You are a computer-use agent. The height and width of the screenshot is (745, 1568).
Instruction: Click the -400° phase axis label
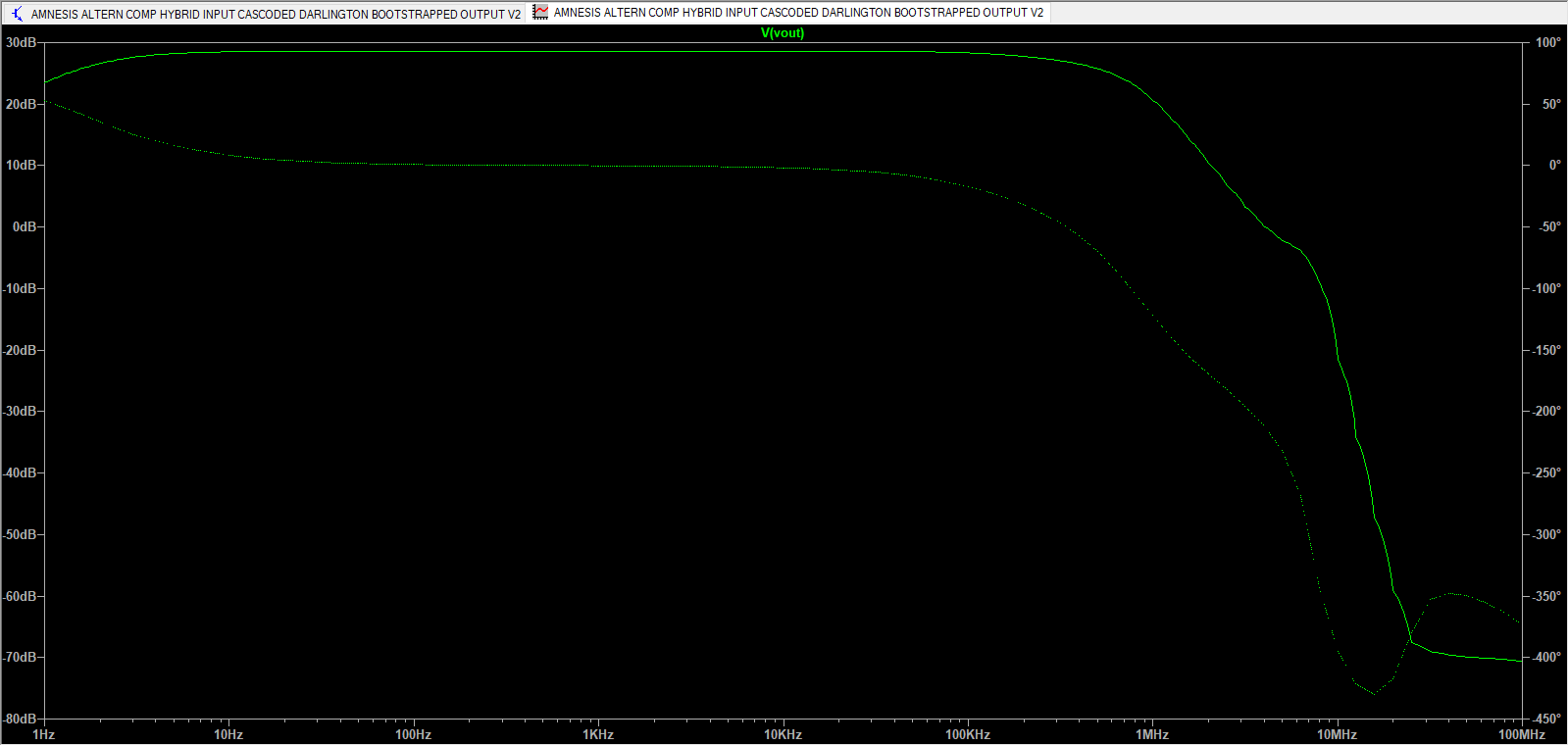tap(1547, 657)
